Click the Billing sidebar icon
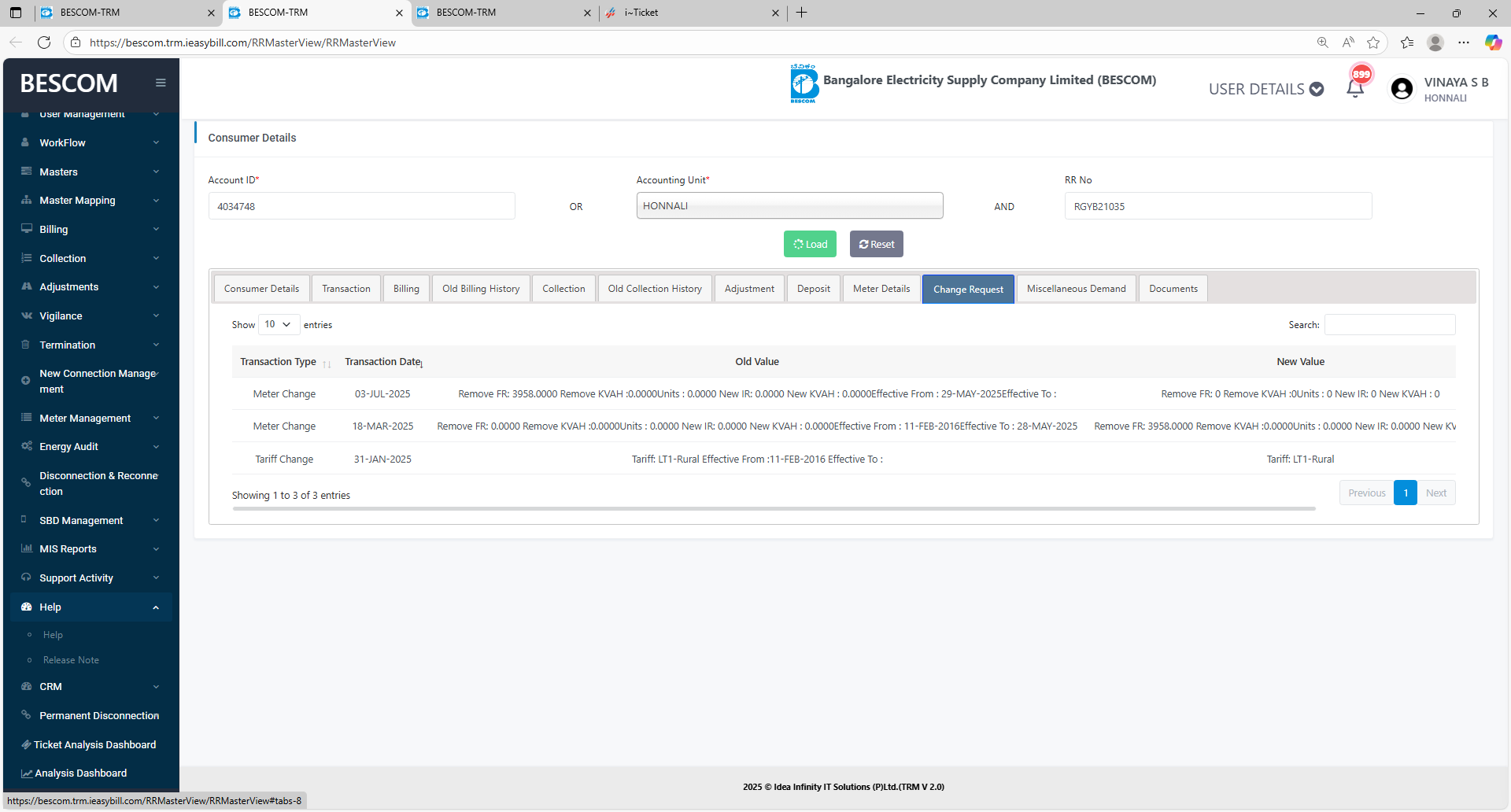1511x812 pixels. click(26, 229)
